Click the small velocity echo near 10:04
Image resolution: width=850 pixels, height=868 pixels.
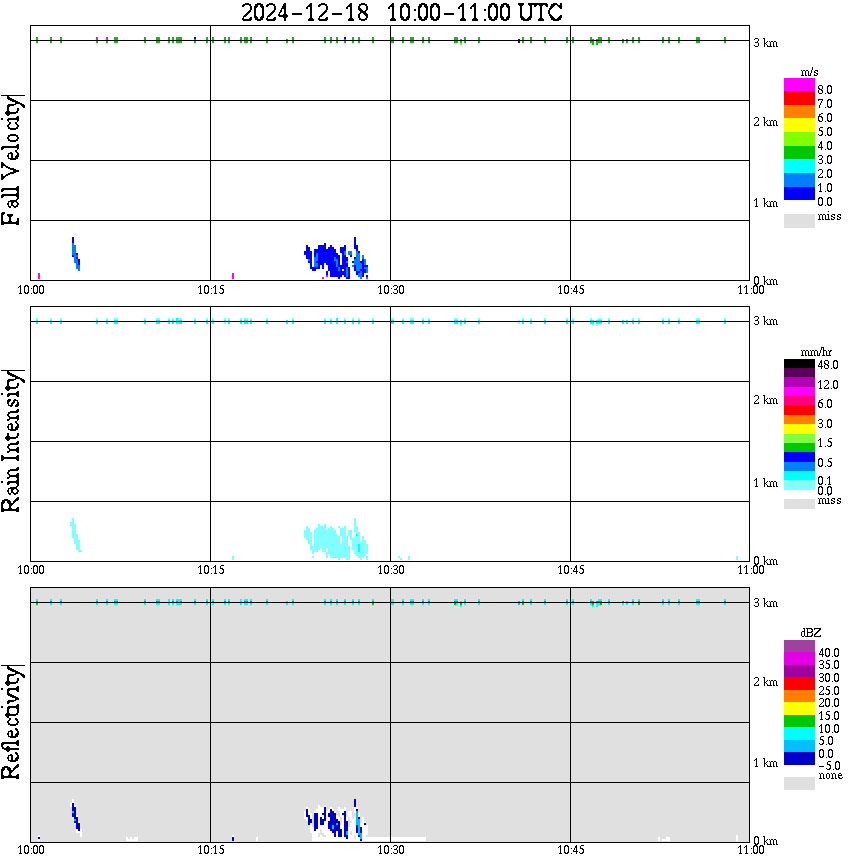coord(76,254)
